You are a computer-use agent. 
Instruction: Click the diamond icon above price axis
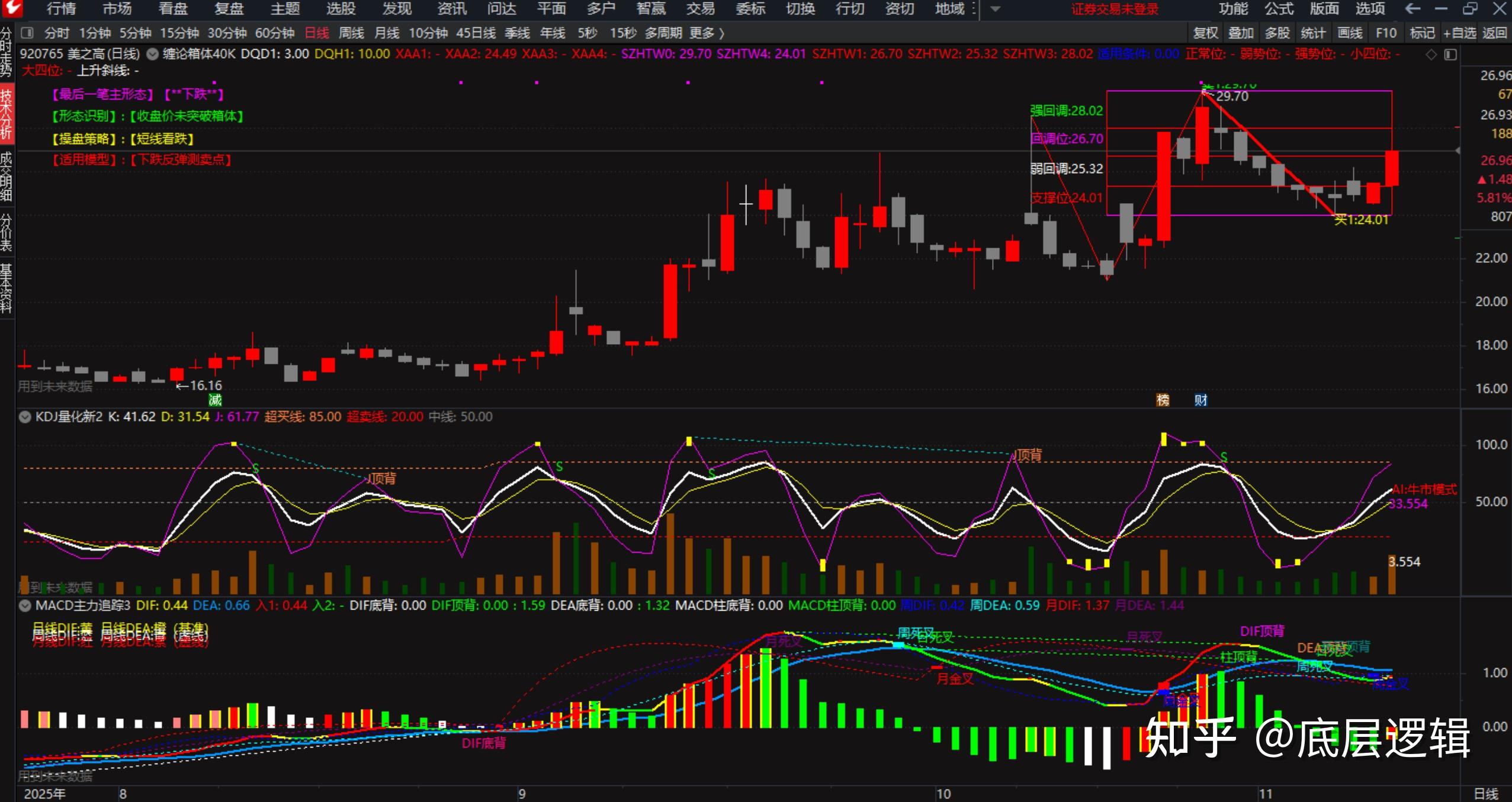coord(1431,54)
